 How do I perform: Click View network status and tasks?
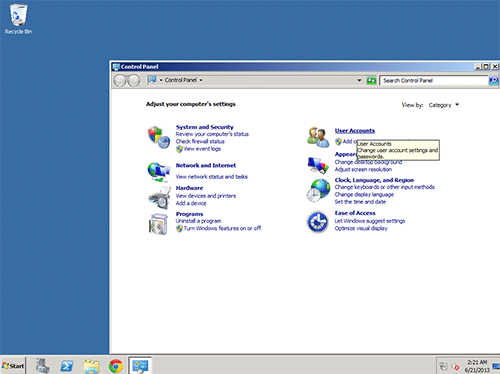[x=211, y=177]
